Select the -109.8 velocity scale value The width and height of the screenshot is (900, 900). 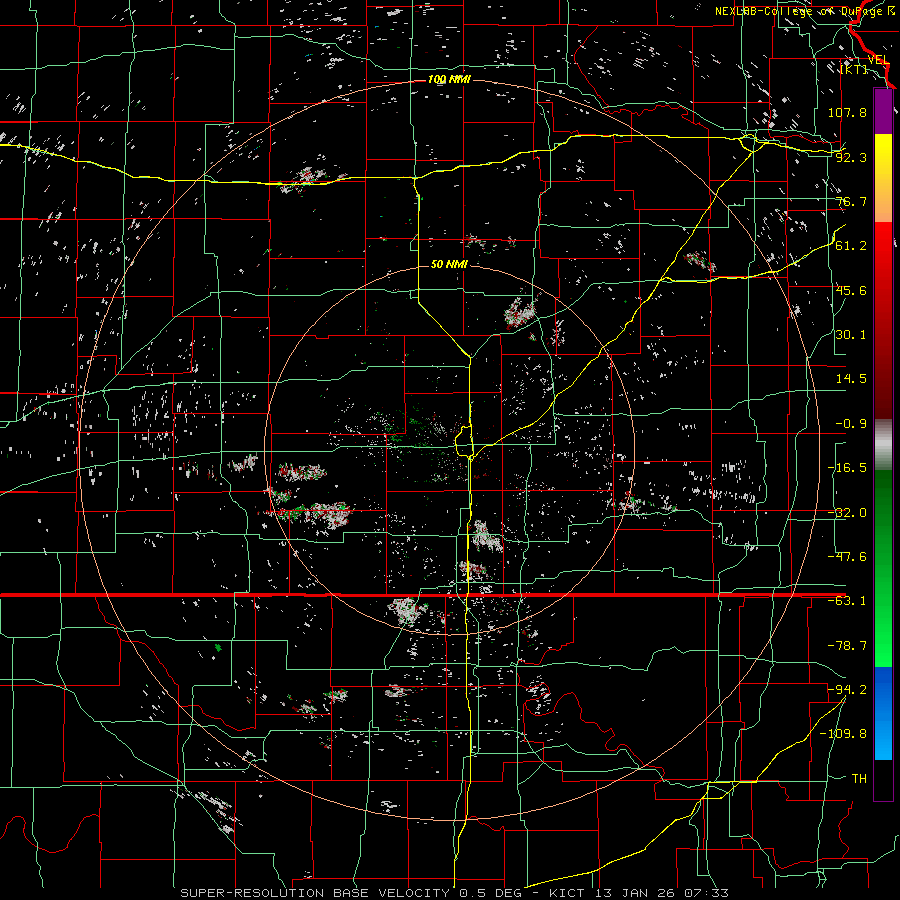(x=843, y=734)
